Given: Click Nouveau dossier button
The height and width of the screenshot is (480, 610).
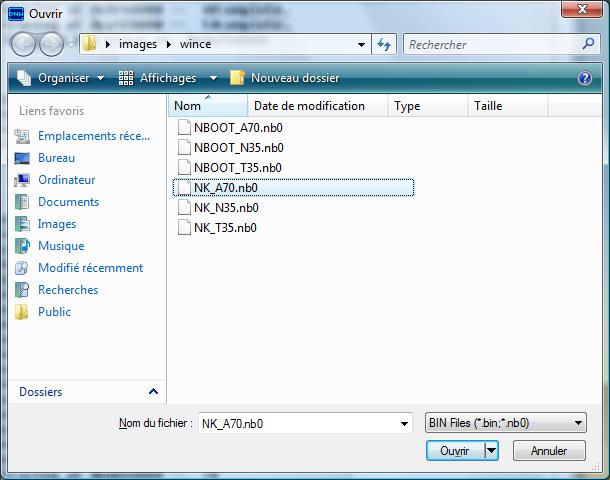Looking at the screenshot, I should [294, 78].
